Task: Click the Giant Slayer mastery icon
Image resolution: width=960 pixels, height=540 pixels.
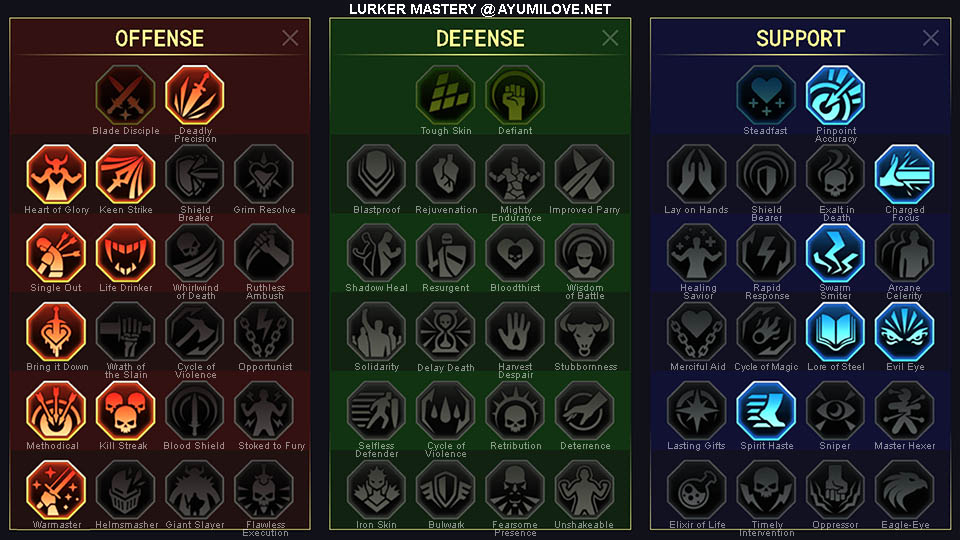Action: coord(195,490)
